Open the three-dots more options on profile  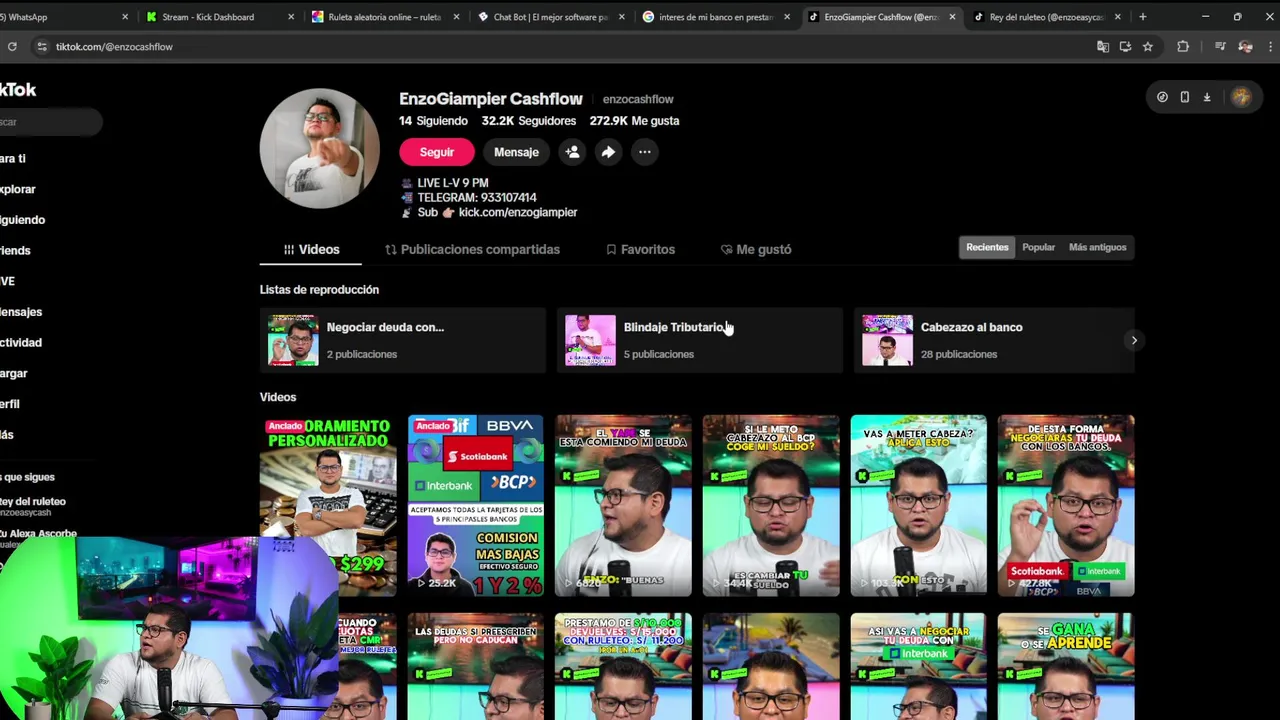pos(645,152)
